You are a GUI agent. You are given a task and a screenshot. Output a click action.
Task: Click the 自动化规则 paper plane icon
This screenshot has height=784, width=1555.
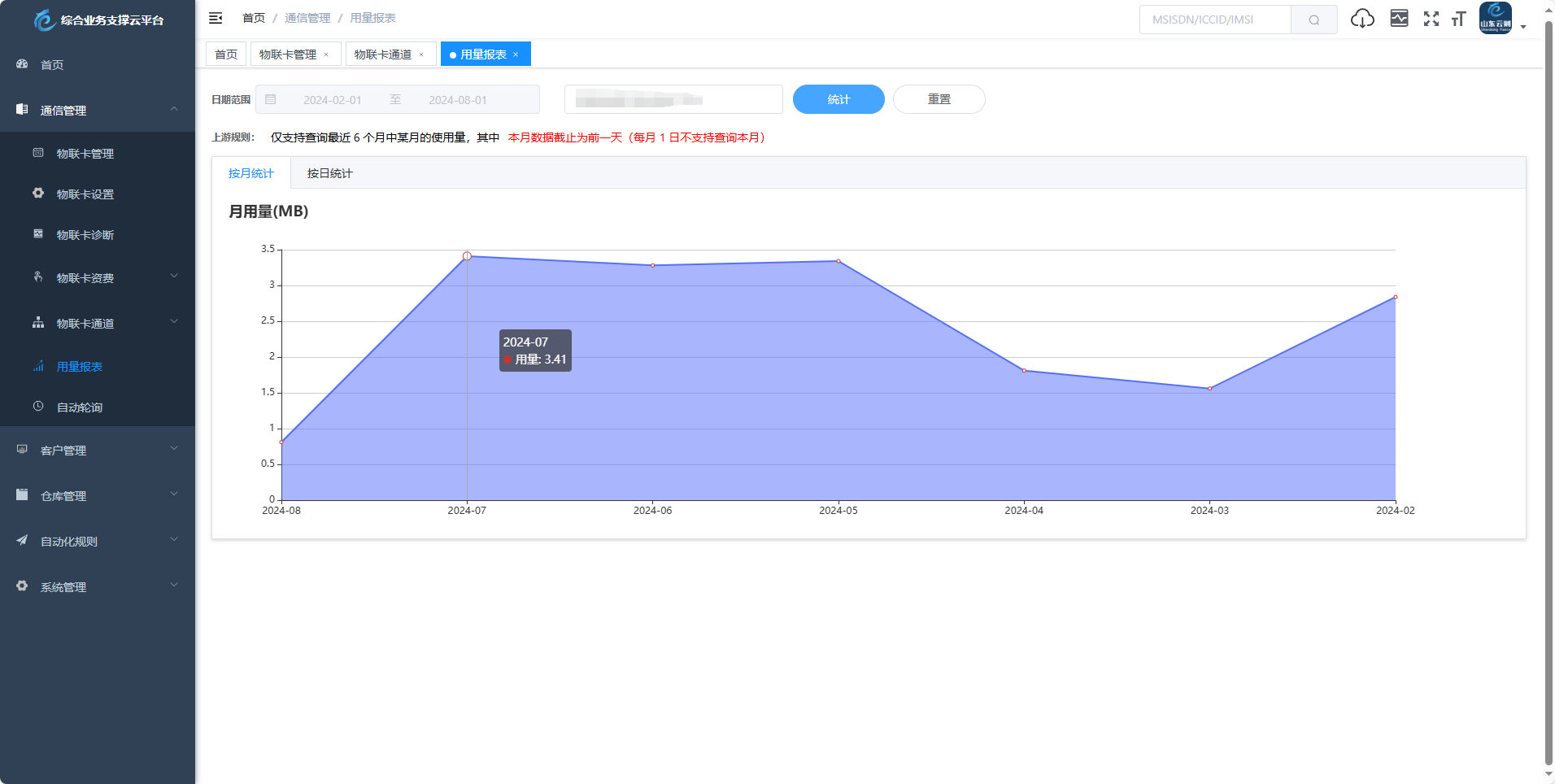(x=22, y=541)
